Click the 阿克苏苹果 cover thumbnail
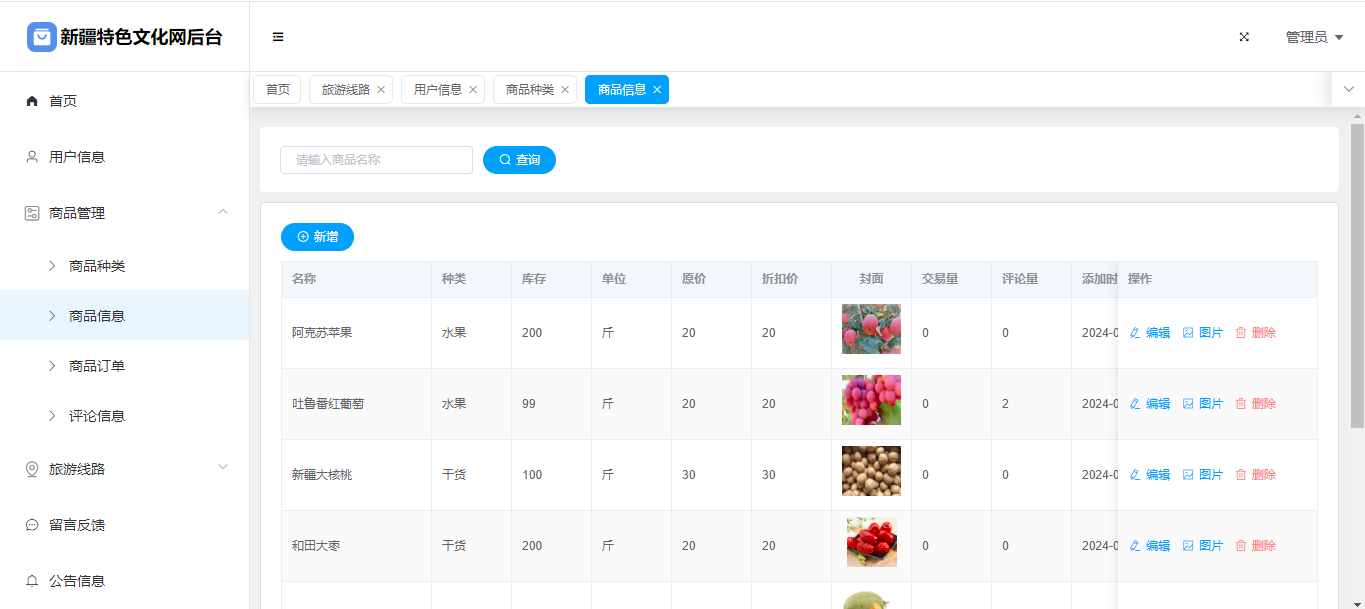The image size is (1365, 609). (x=871, y=329)
